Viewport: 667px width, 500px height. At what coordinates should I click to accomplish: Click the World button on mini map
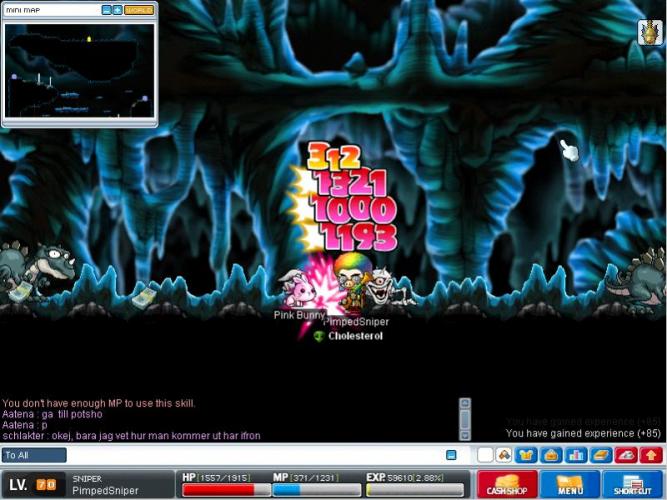(139, 10)
